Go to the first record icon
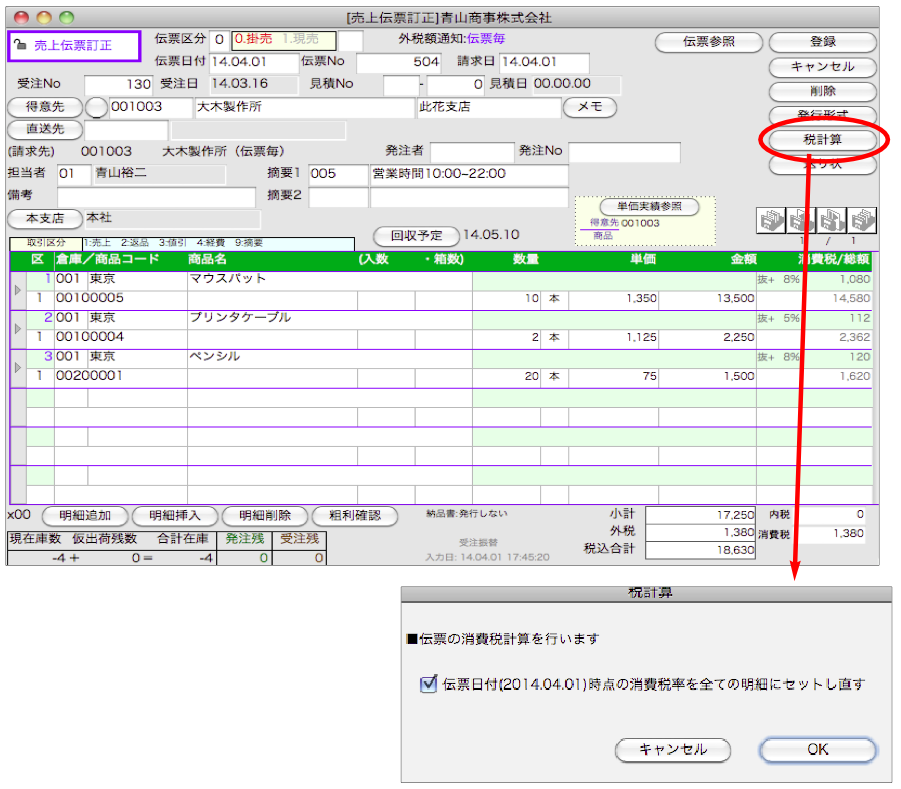The height and width of the screenshot is (789, 901). tap(771, 221)
